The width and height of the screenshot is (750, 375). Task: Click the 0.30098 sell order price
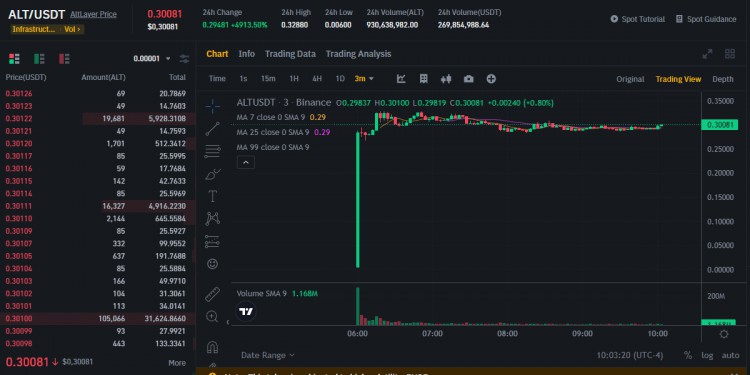point(19,343)
